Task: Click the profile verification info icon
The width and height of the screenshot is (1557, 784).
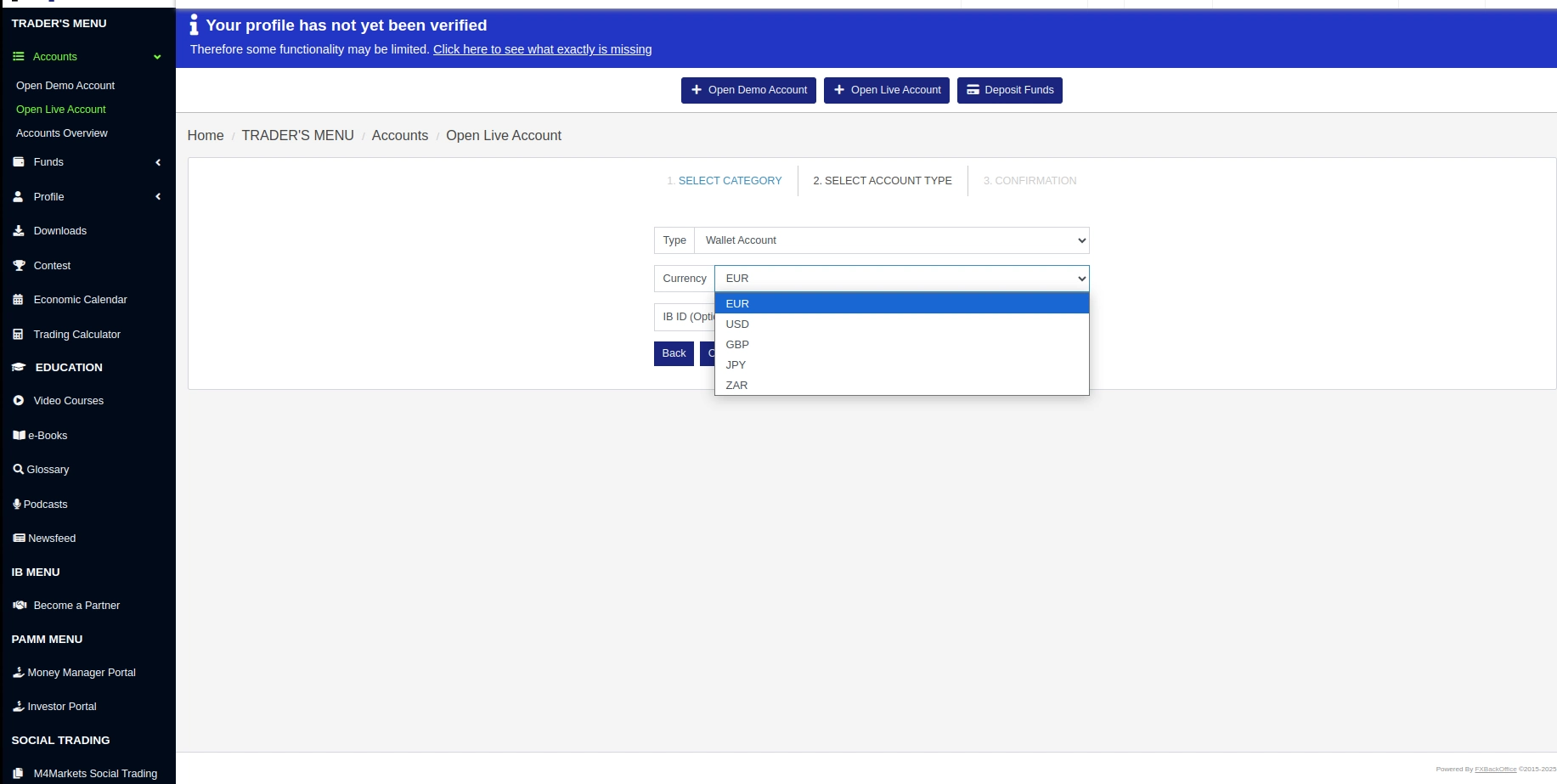Action: coord(194,25)
